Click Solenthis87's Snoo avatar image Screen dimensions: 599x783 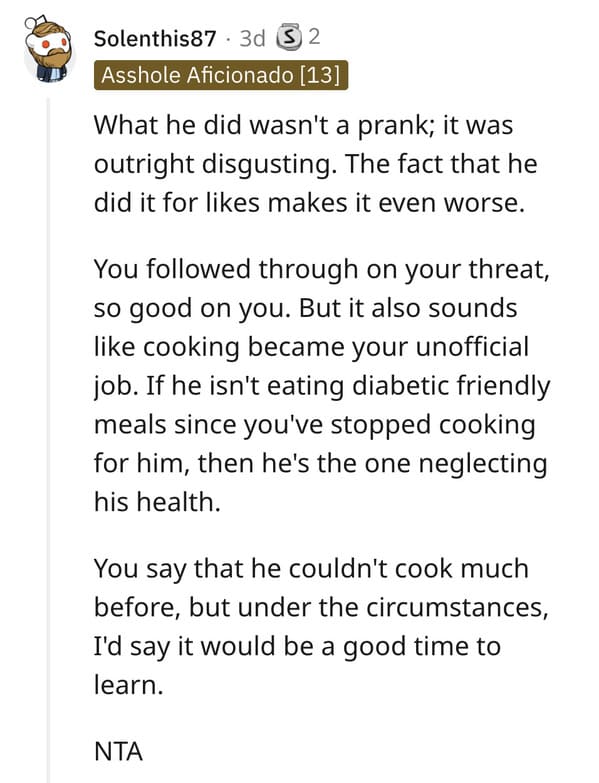(x=49, y=50)
